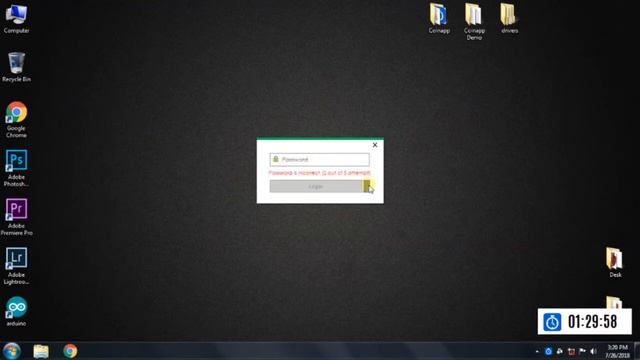Select the Desk folder

coord(615,262)
